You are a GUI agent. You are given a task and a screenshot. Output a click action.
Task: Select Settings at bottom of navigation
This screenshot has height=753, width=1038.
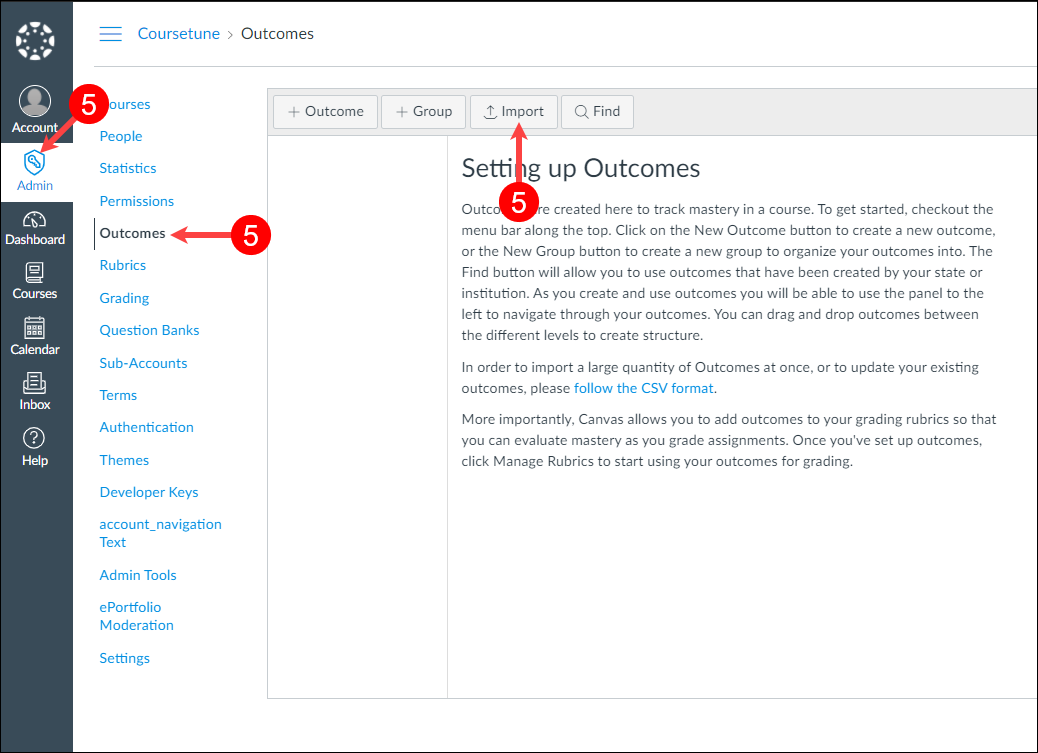(125, 658)
